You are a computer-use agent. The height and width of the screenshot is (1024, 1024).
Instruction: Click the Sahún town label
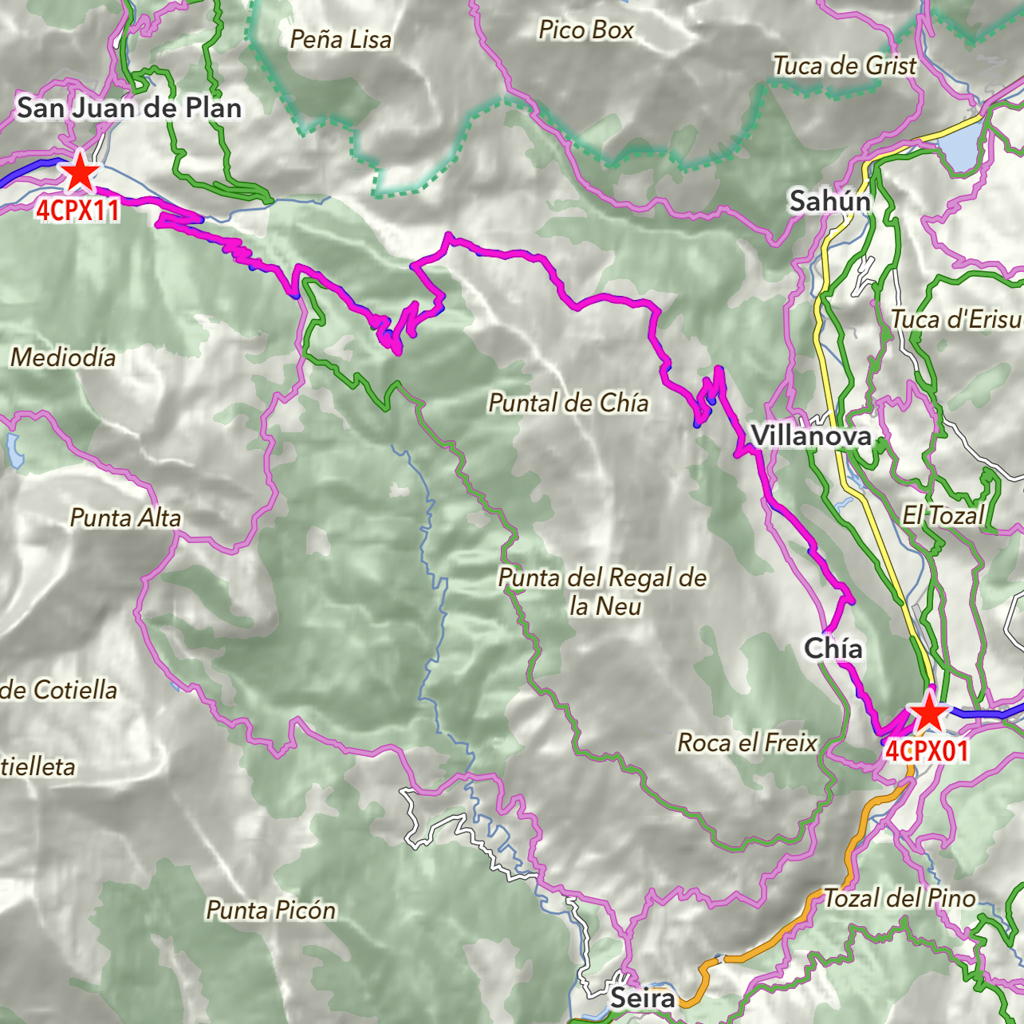[830, 200]
